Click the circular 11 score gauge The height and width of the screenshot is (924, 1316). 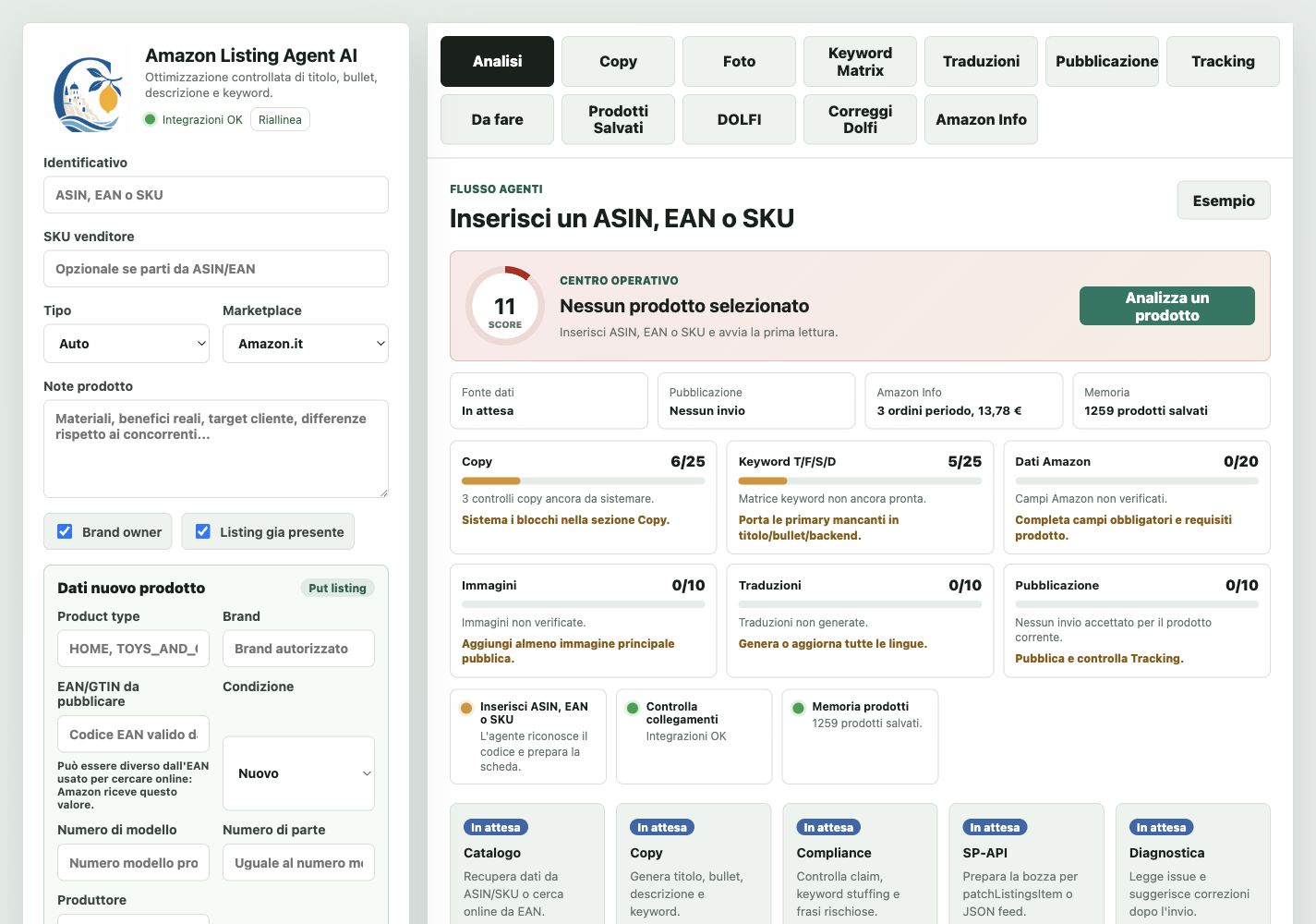point(505,307)
